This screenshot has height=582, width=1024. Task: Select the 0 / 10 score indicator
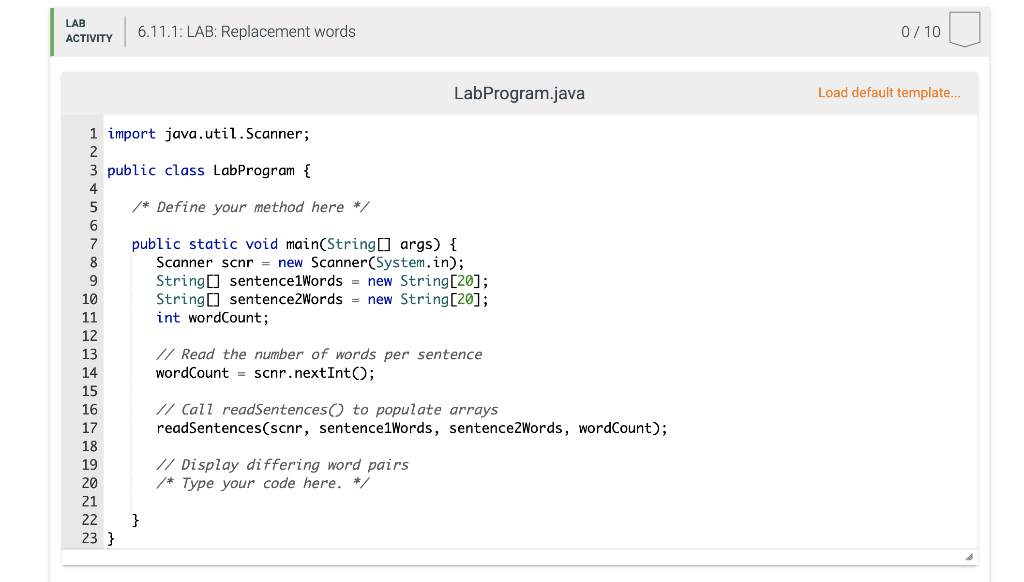click(x=921, y=31)
